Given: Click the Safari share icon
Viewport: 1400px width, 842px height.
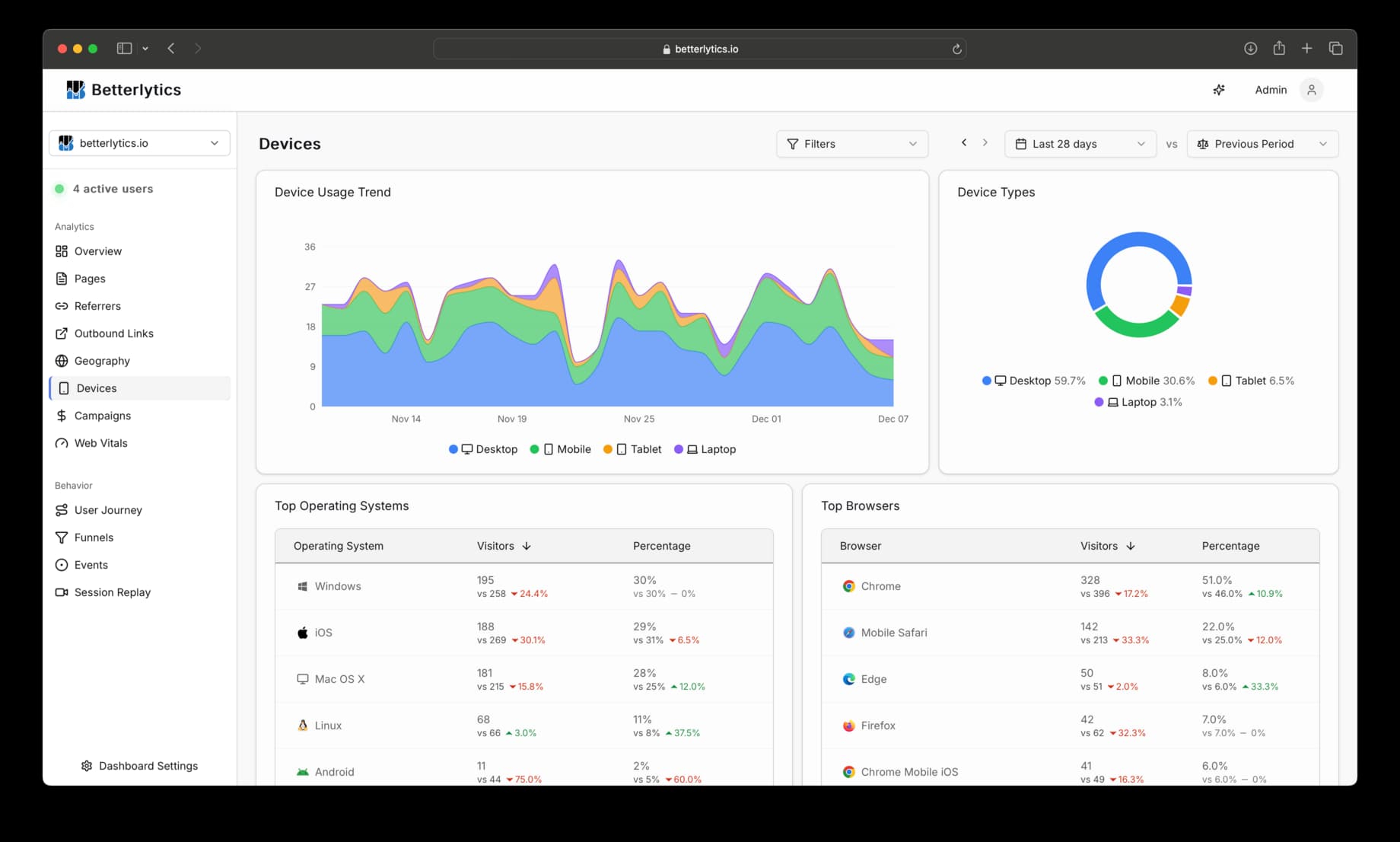Looking at the screenshot, I should point(1279,49).
